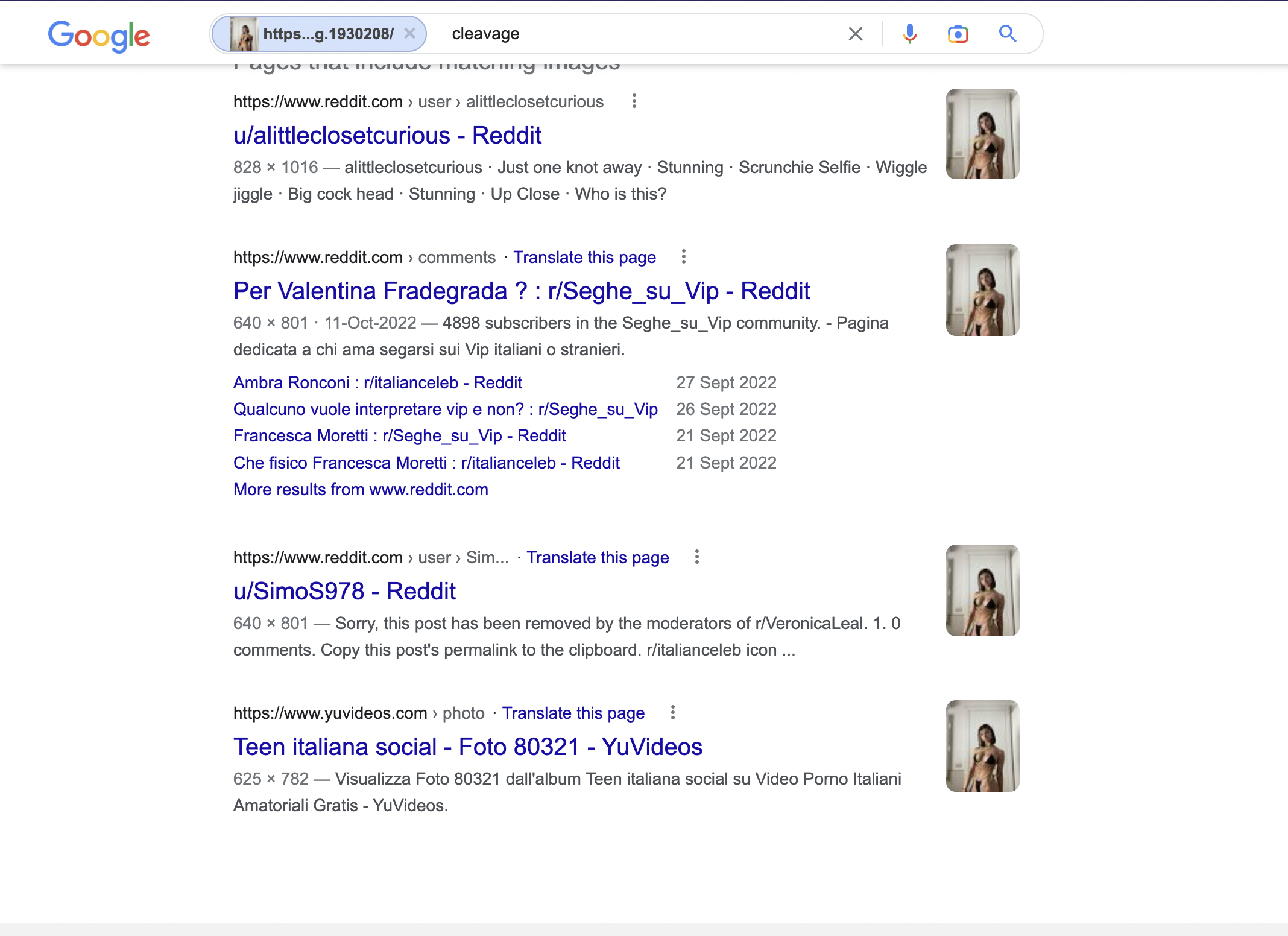1288x936 pixels.
Task: Open 'Francesca Moretti : r/Segue_su_Vip' sublink
Action: pyautogui.click(x=400, y=435)
